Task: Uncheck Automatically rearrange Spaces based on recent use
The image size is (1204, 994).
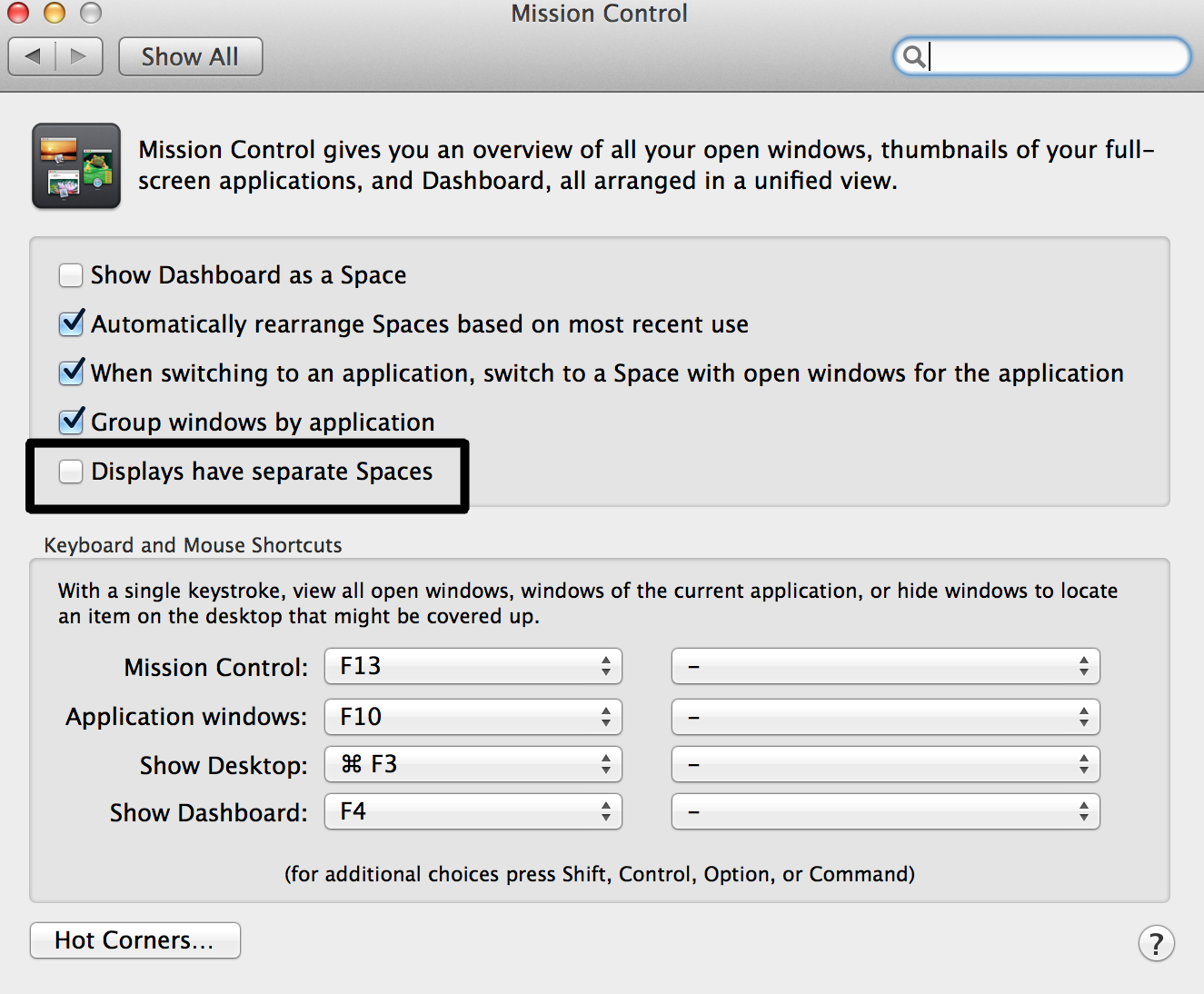Action: click(71, 323)
